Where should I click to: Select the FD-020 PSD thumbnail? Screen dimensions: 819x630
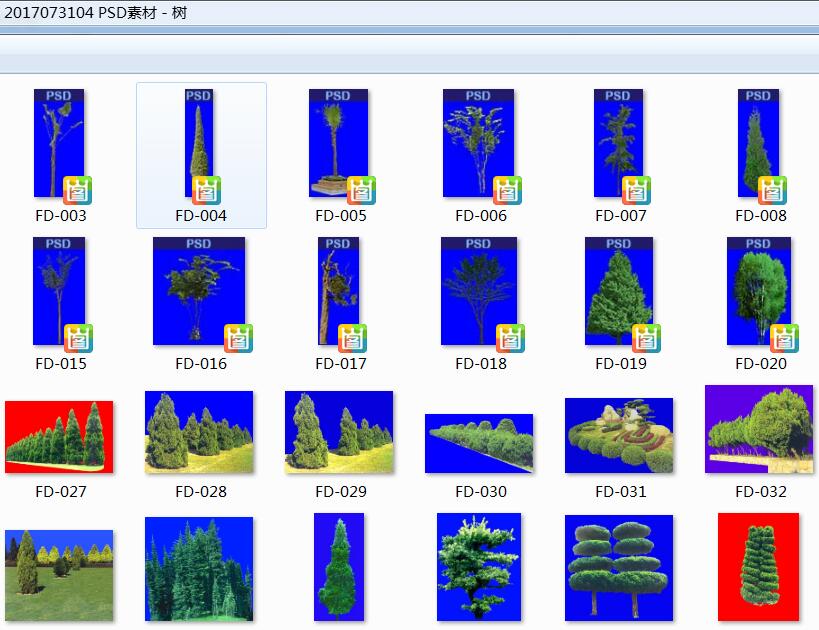pyautogui.click(x=759, y=291)
